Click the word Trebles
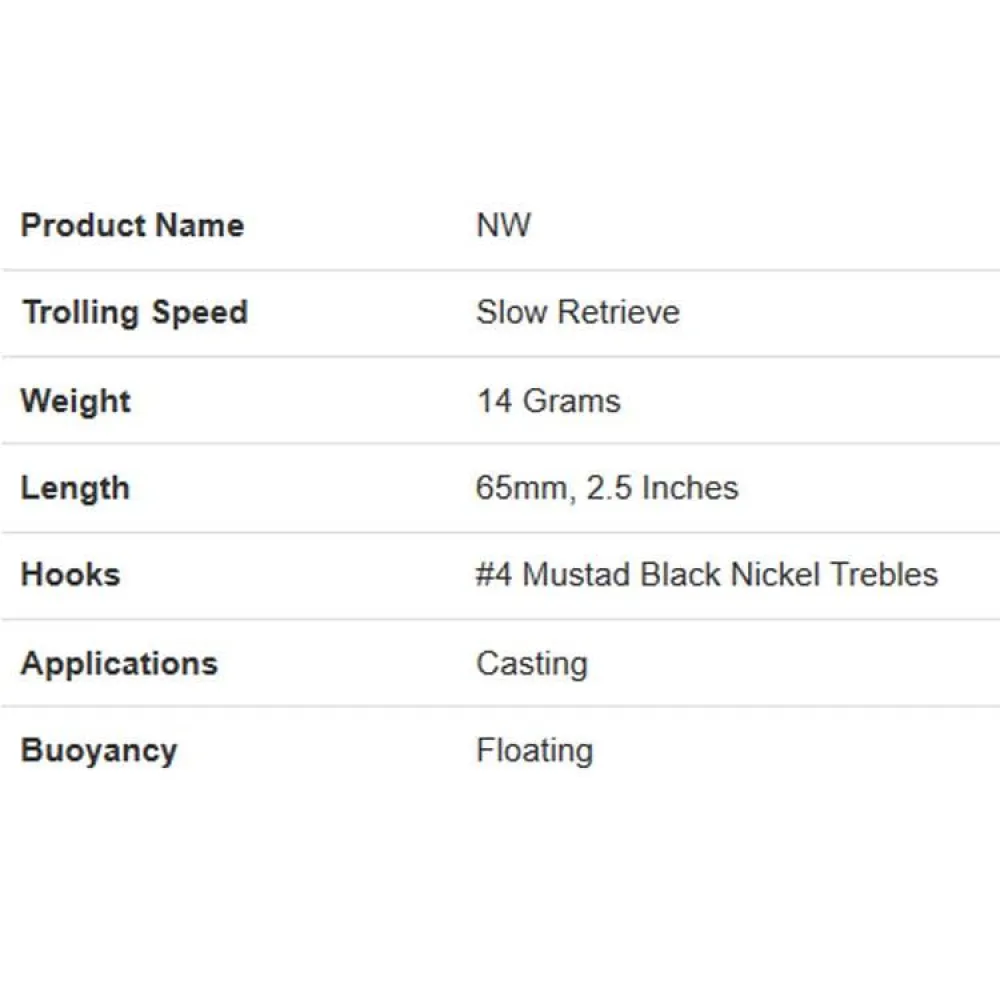 885,574
